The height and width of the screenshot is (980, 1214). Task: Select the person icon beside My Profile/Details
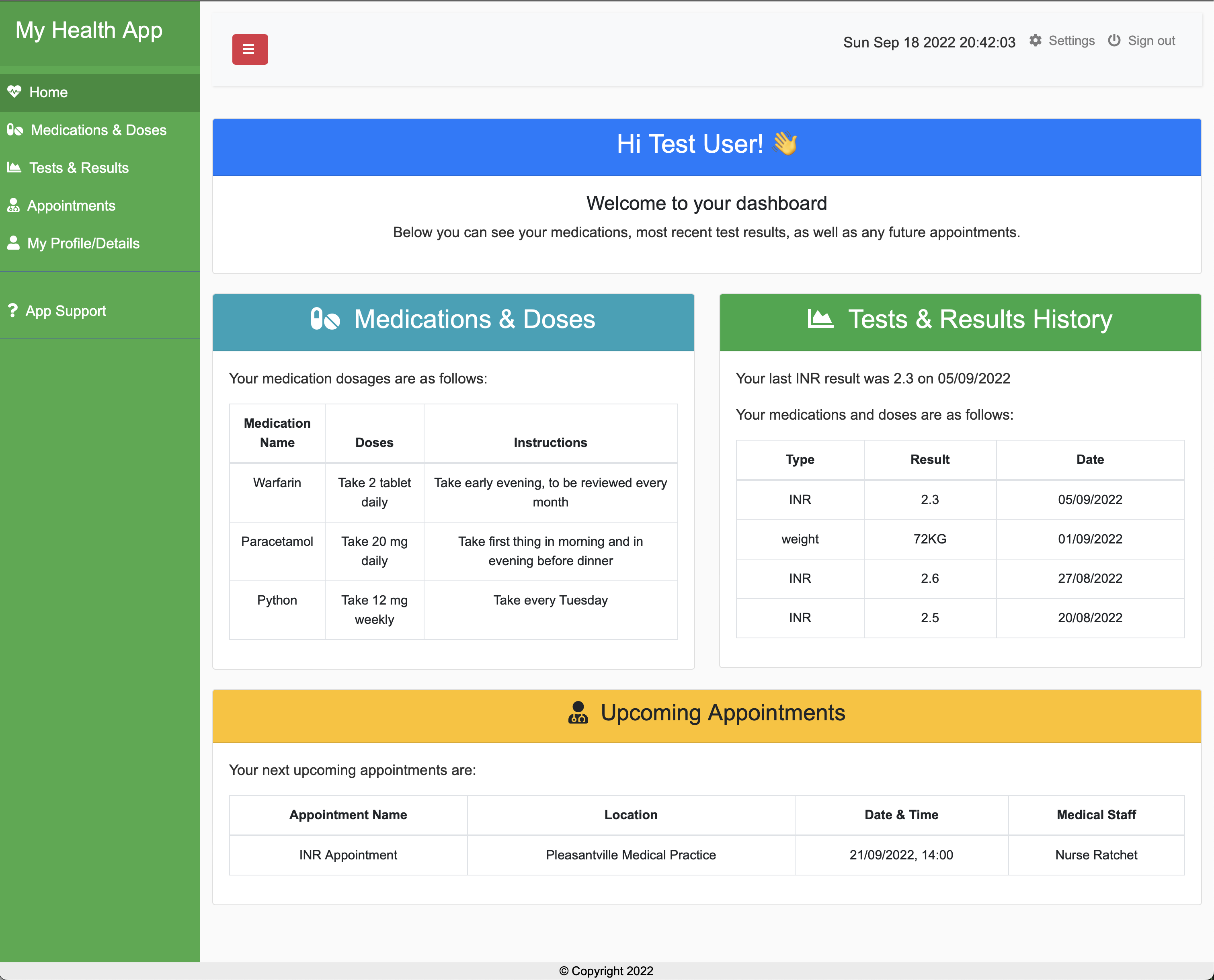click(14, 243)
